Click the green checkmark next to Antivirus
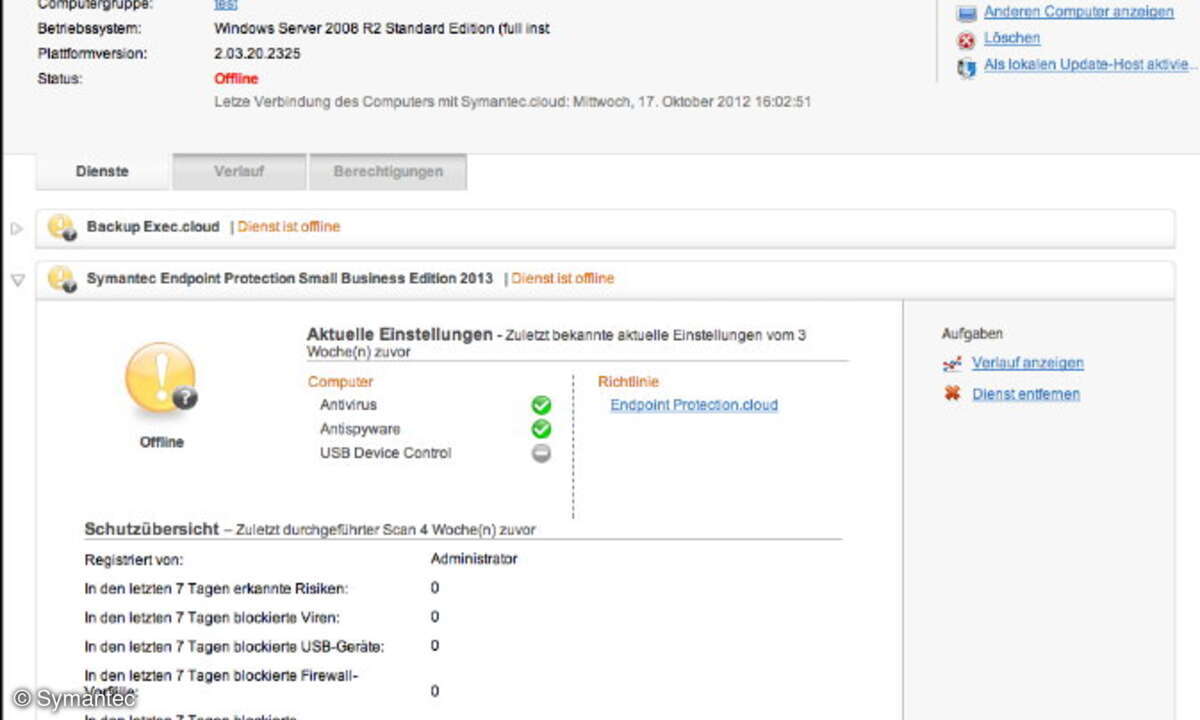This screenshot has width=1200, height=720. tap(541, 405)
